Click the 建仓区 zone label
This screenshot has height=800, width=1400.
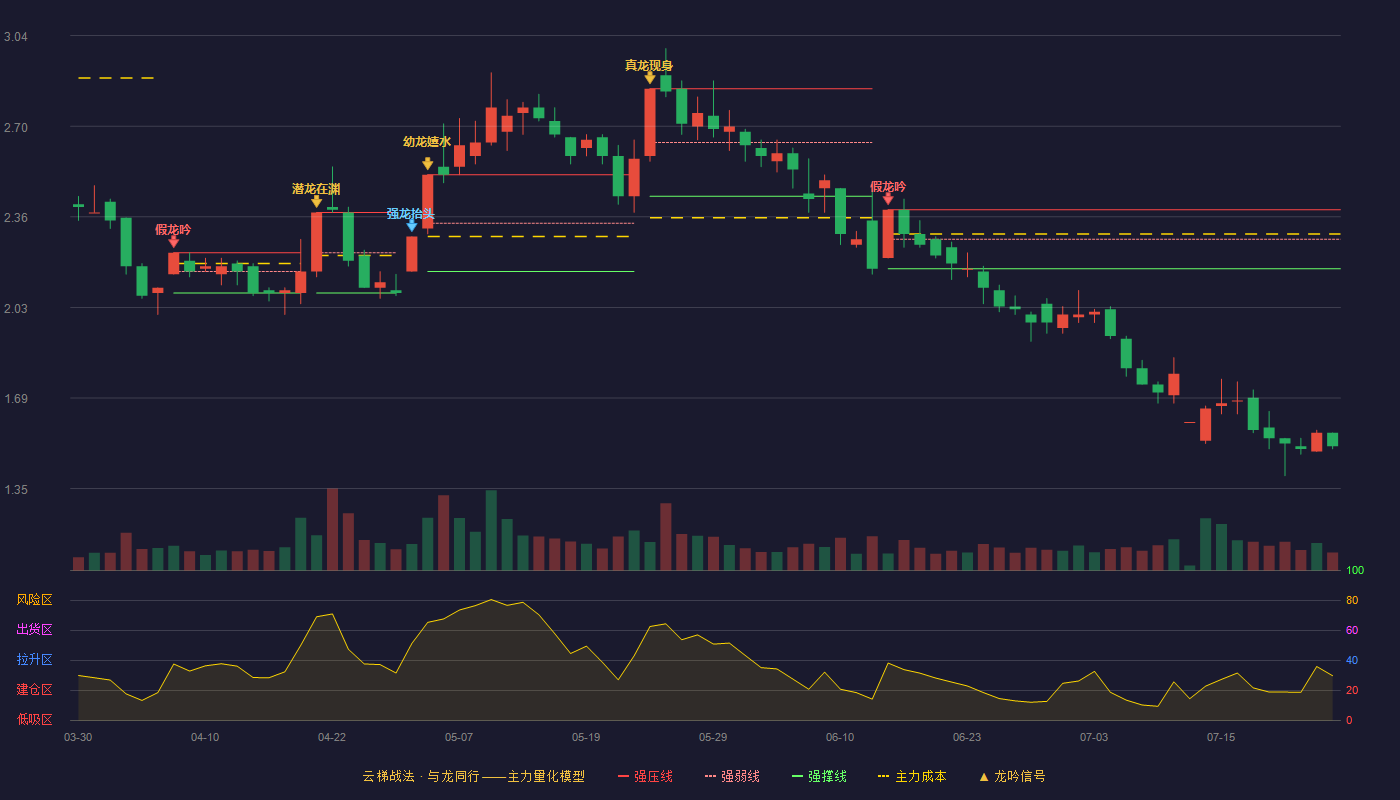[34, 690]
